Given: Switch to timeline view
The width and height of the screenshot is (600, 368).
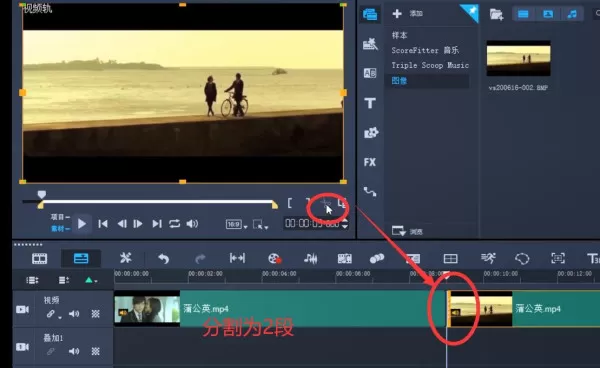Looking at the screenshot, I should click(81, 259).
